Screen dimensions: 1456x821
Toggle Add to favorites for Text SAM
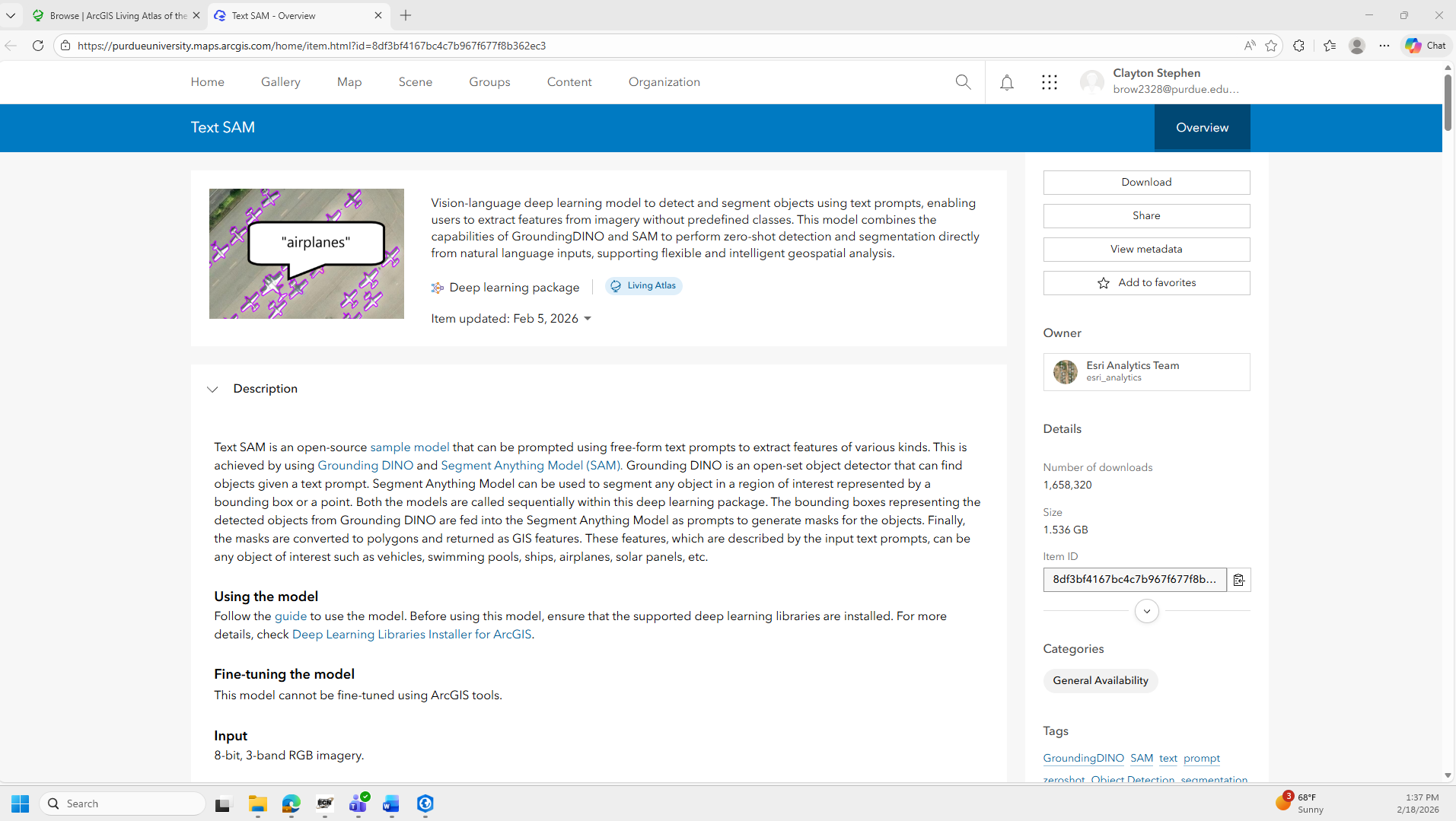1146,282
